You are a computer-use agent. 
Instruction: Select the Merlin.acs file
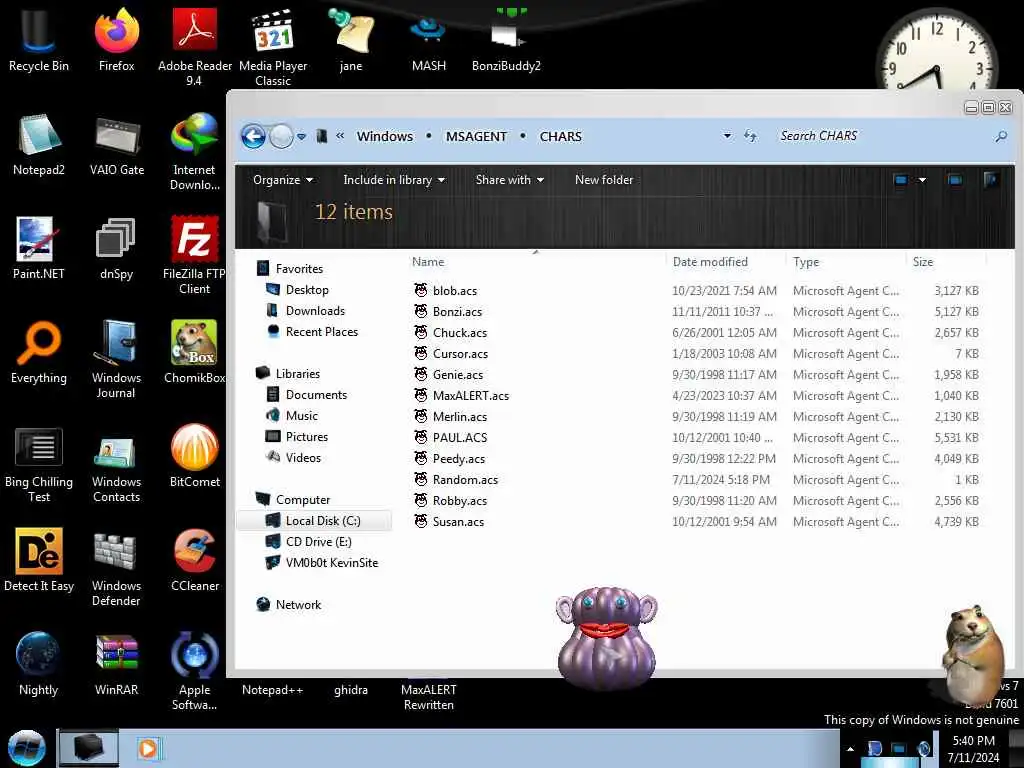[x=460, y=417]
